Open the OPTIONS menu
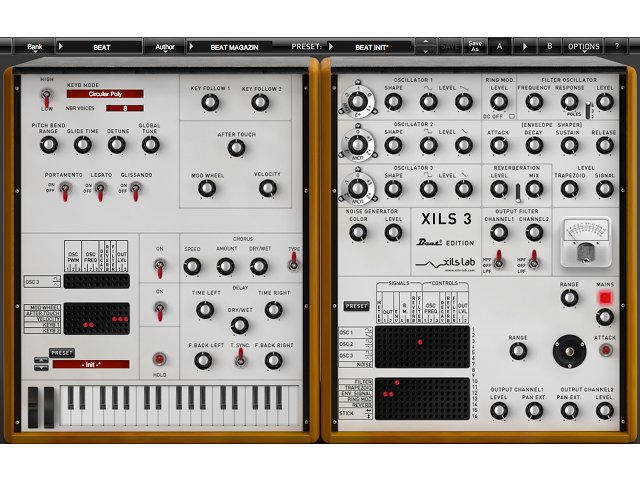Screen dimensions: 640x480 tap(584, 47)
